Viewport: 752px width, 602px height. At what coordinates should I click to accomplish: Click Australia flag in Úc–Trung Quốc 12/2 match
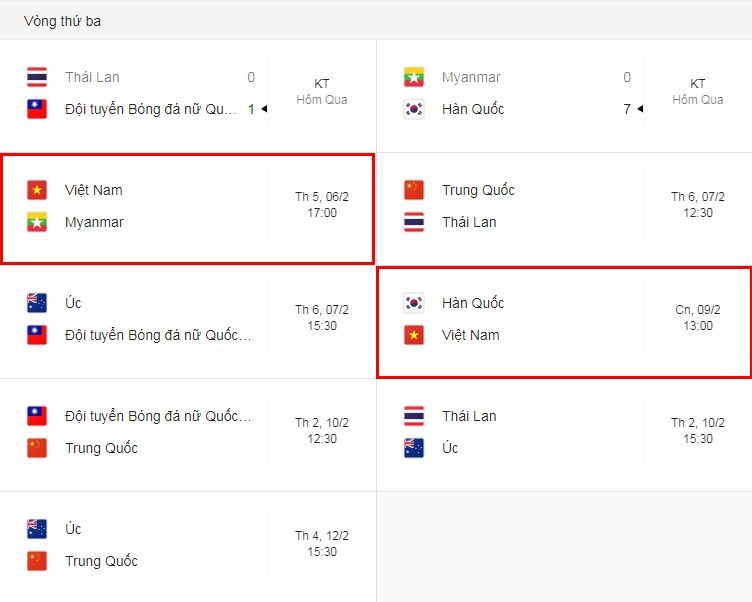pyautogui.click(x=37, y=529)
